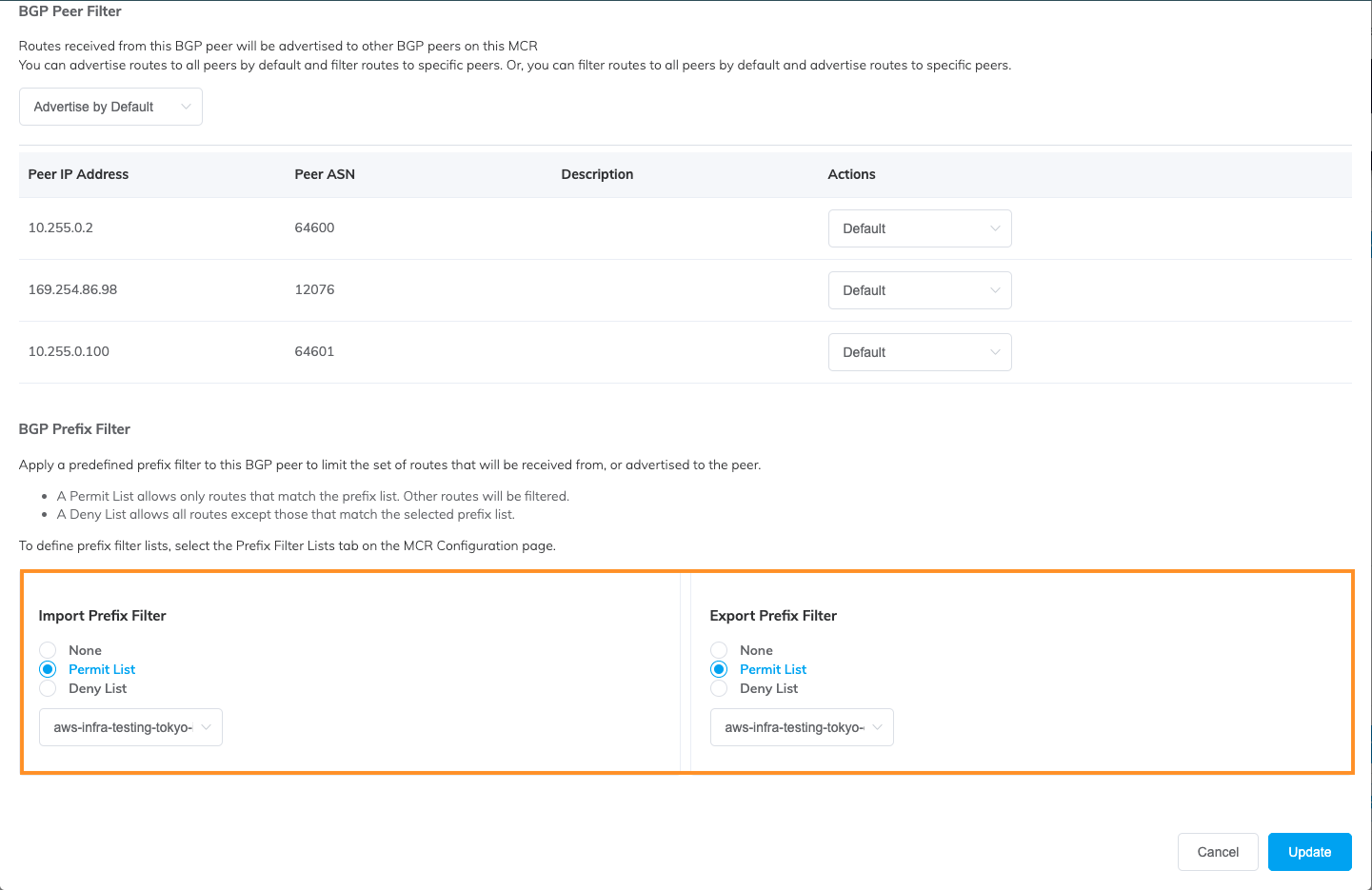Image resolution: width=1372 pixels, height=890 pixels.
Task: Select None under Export Prefix Filter
Action: pyautogui.click(x=719, y=649)
